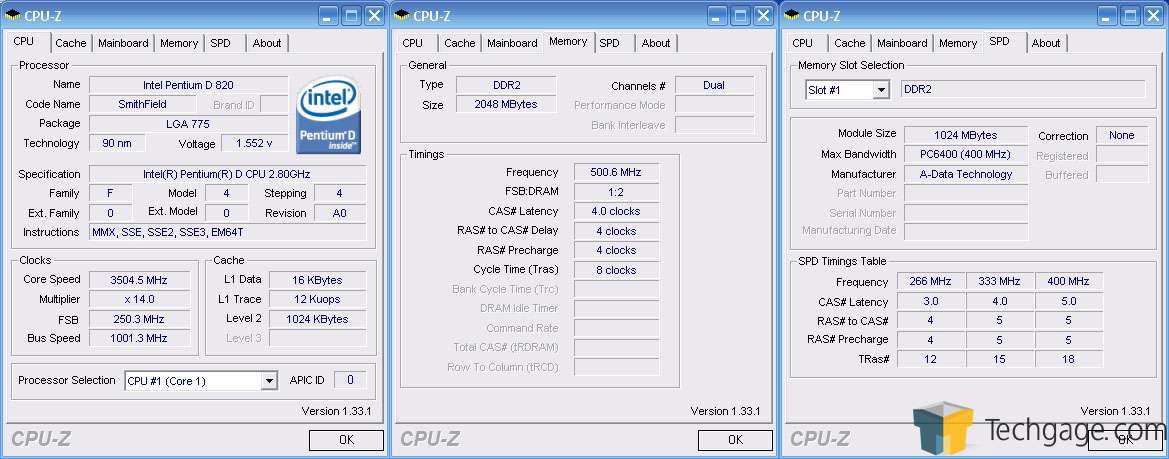Click the Package field LGA 775
Image resolution: width=1169 pixels, height=459 pixels.
pyautogui.click(x=189, y=124)
